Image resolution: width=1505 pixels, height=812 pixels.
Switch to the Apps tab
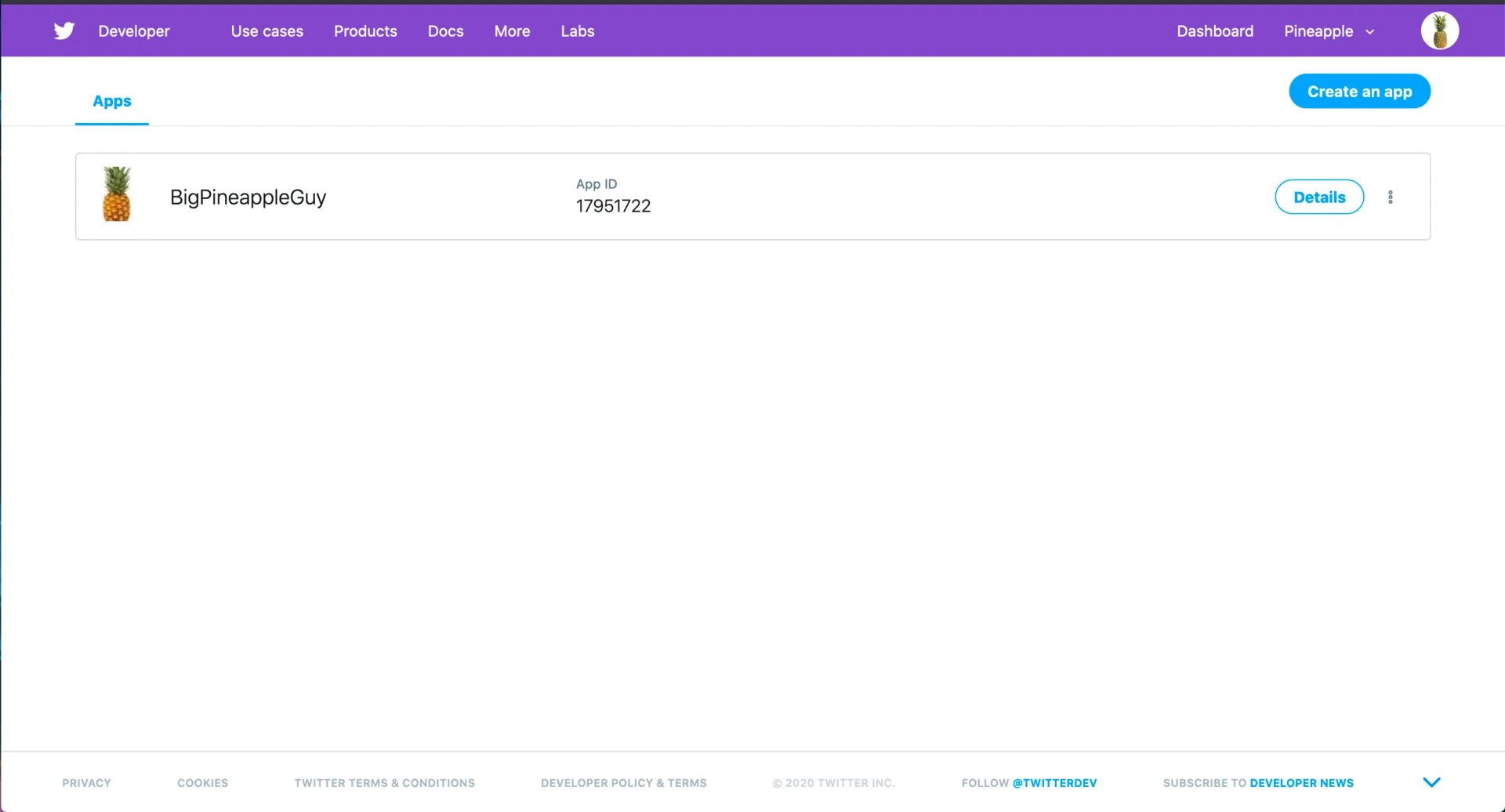click(111, 100)
